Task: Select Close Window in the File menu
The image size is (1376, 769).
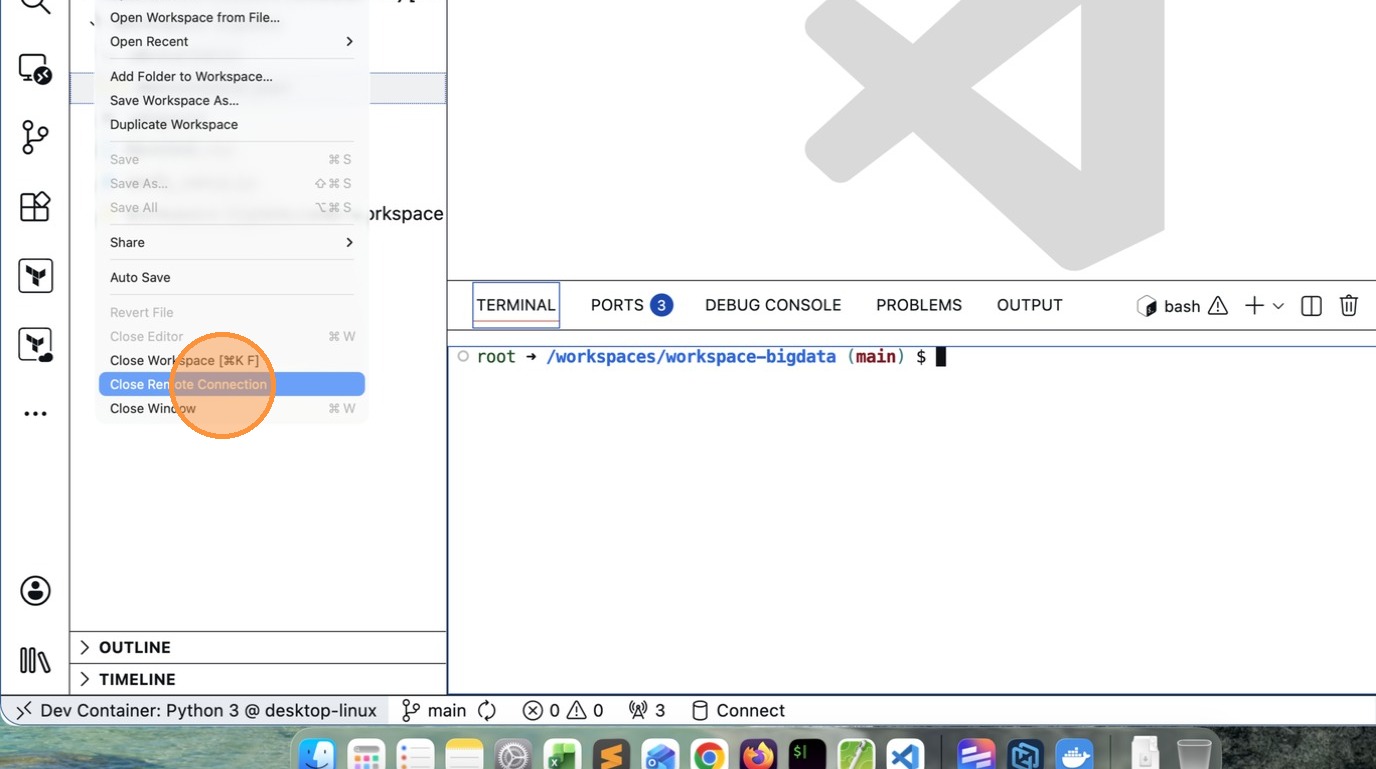Action: [232, 409]
